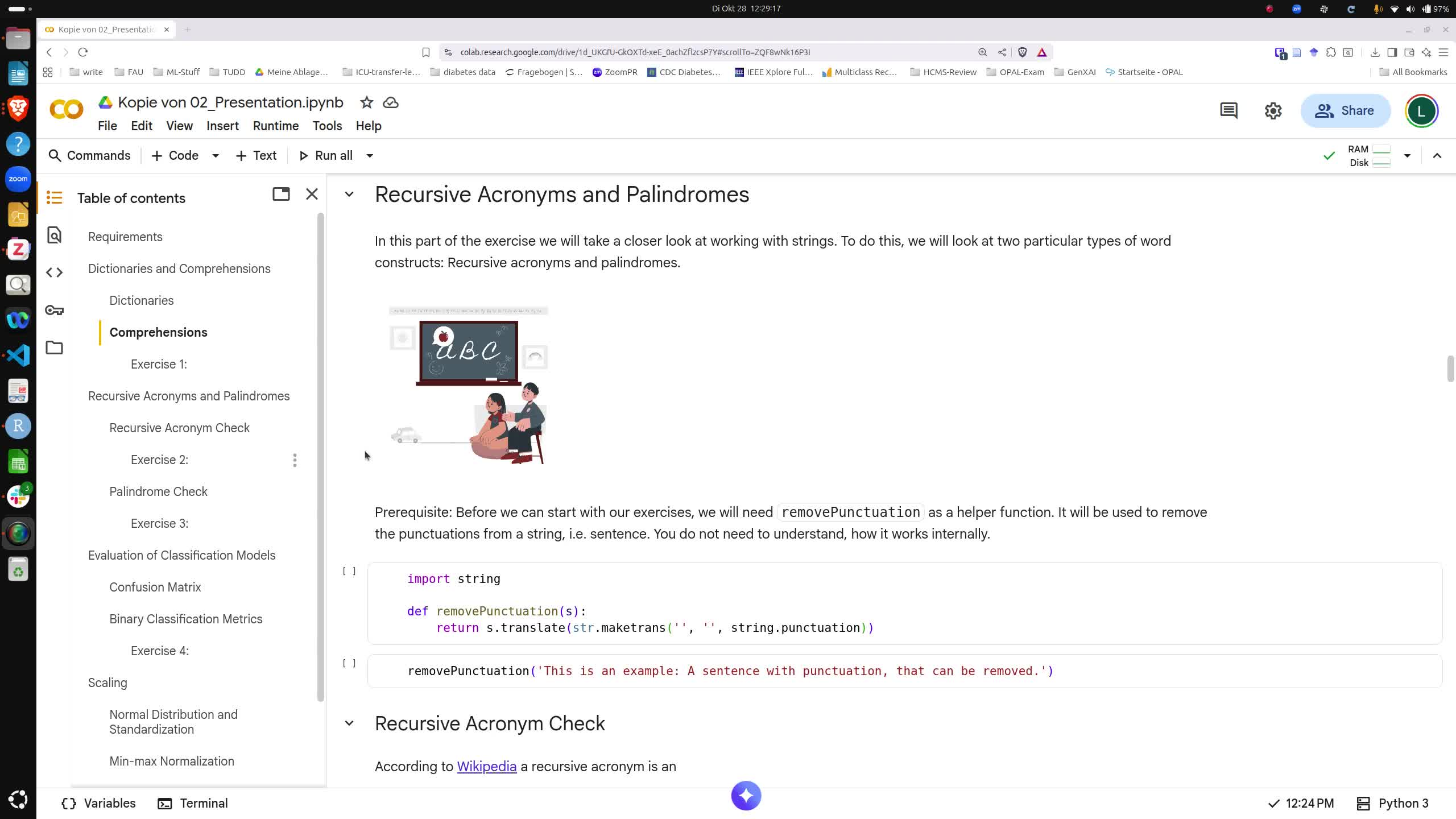
Task: Open the Commands palette
Action: click(x=89, y=155)
